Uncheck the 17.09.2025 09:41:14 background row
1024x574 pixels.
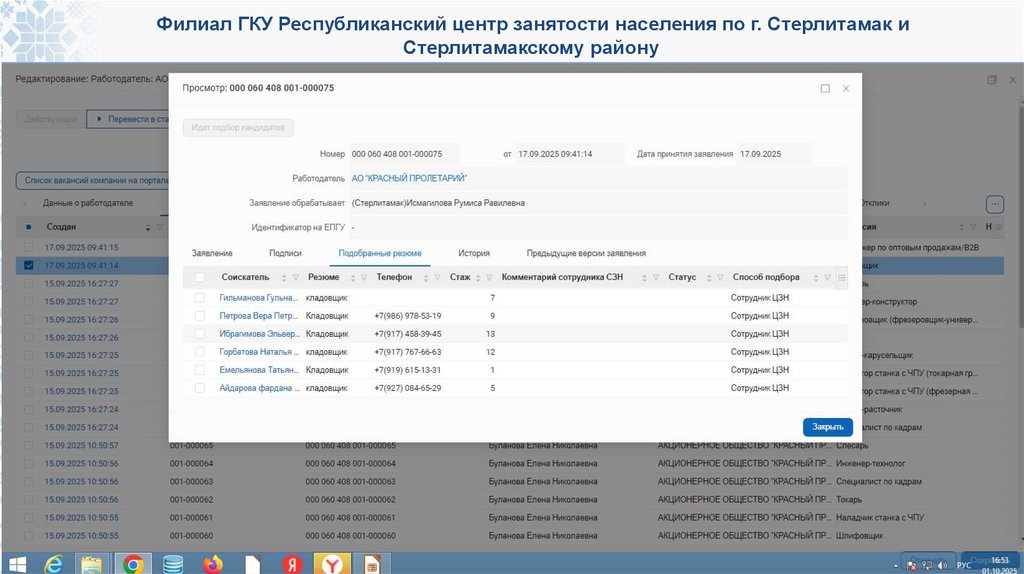pos(28,266)
